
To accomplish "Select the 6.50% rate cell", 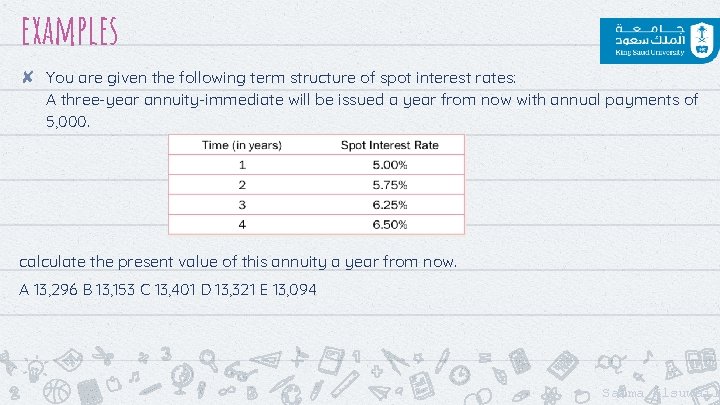I will tap(389, 225).
